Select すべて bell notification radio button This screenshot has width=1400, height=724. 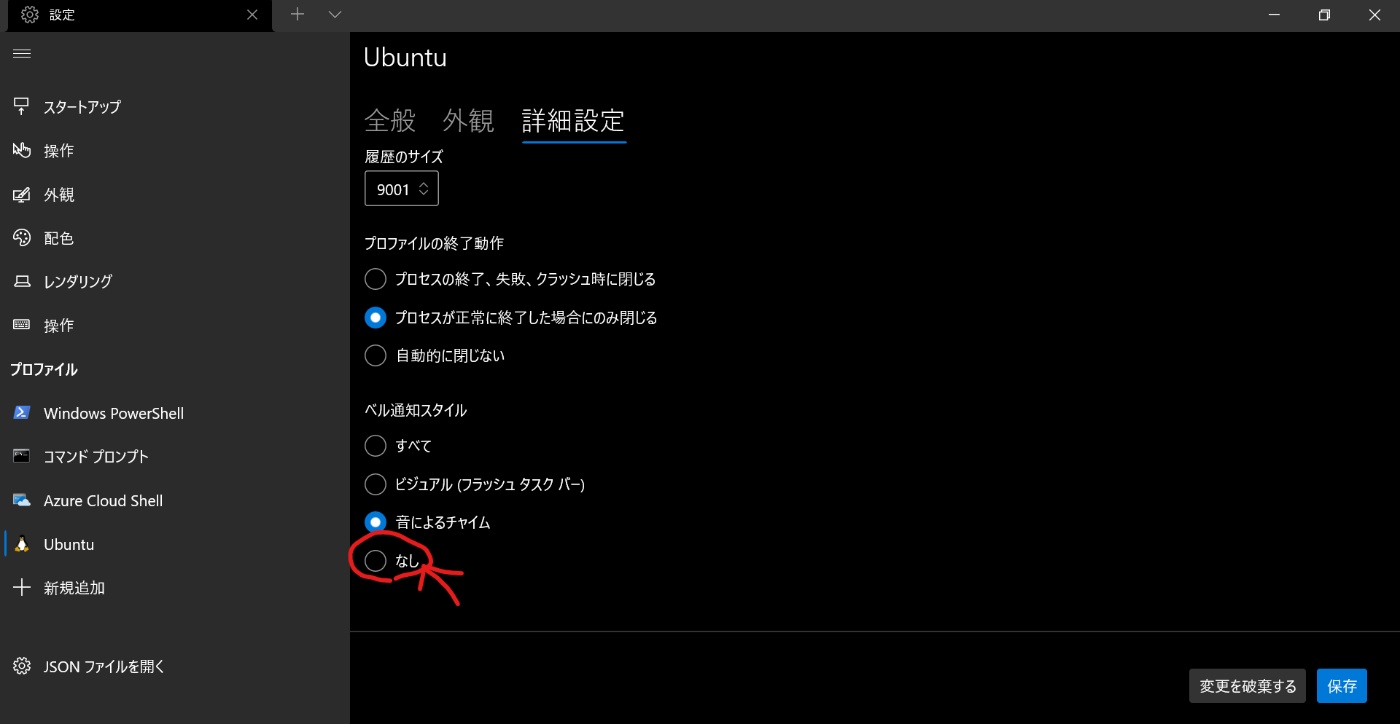(375, 445)
